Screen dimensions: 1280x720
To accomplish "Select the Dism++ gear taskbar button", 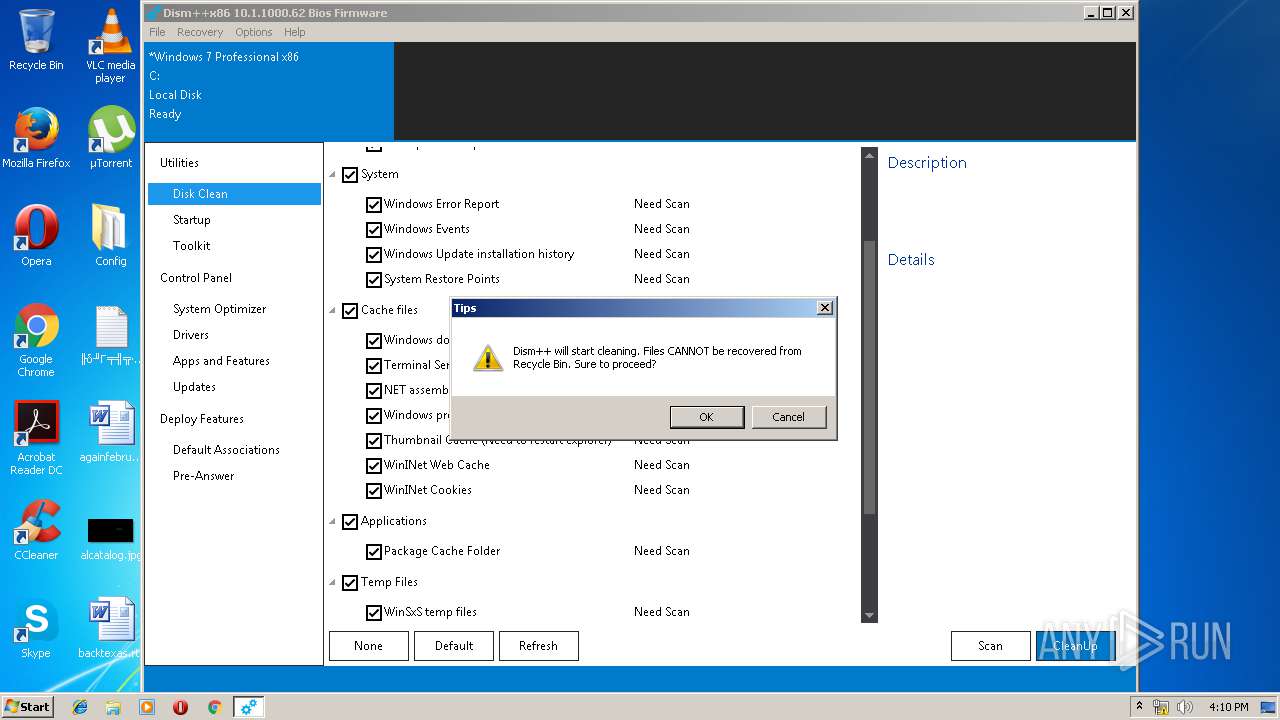I will pyautogui.click(x=248, y=707).
